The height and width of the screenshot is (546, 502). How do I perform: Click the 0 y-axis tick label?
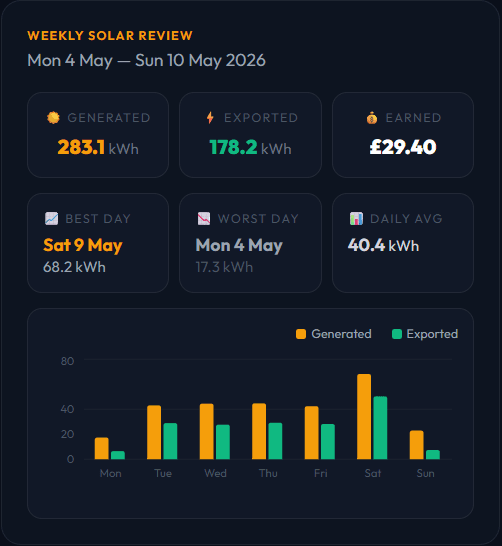(70, 459)
